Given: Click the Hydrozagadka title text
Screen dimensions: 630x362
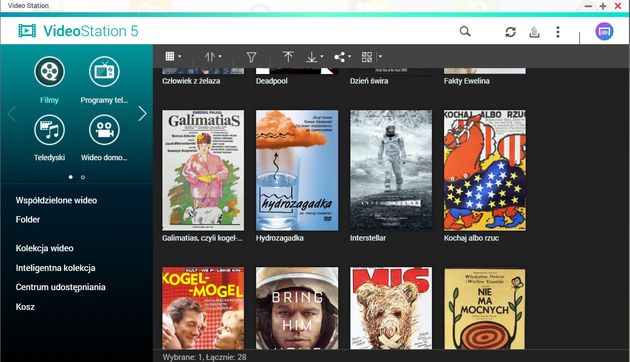Looking at the screenshot, I should 280,238.
